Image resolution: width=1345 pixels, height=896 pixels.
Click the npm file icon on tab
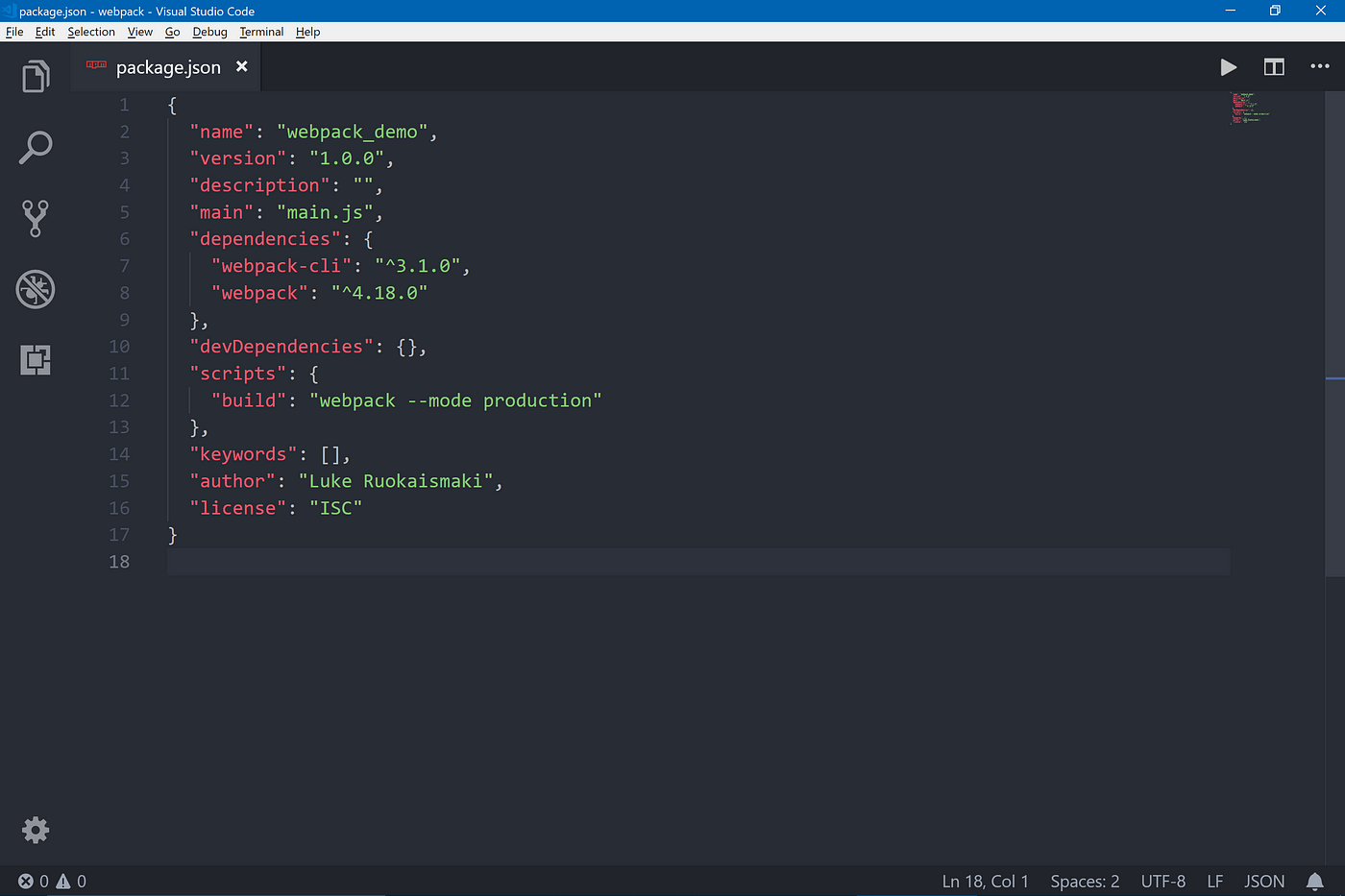coord(96,65)
